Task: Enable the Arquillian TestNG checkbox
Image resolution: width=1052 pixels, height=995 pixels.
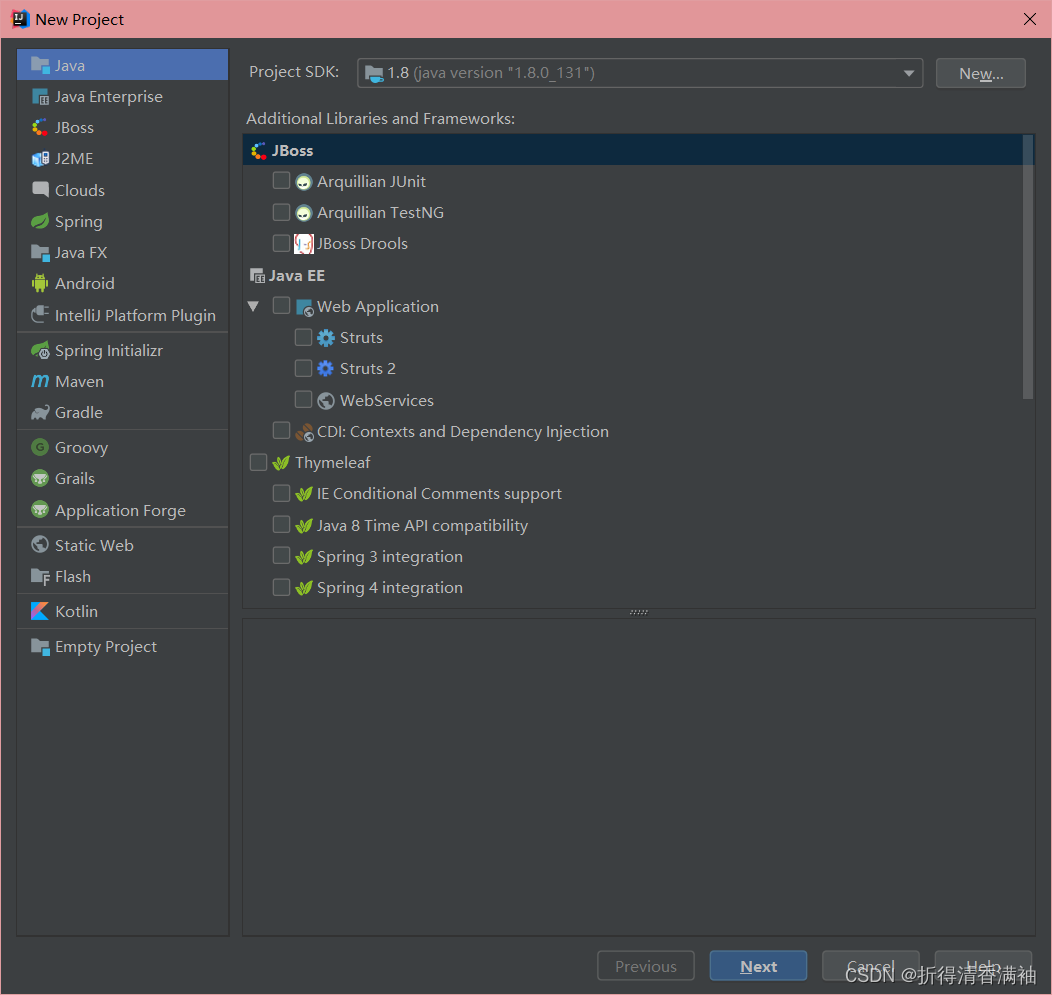Action: tap(281, 212)
